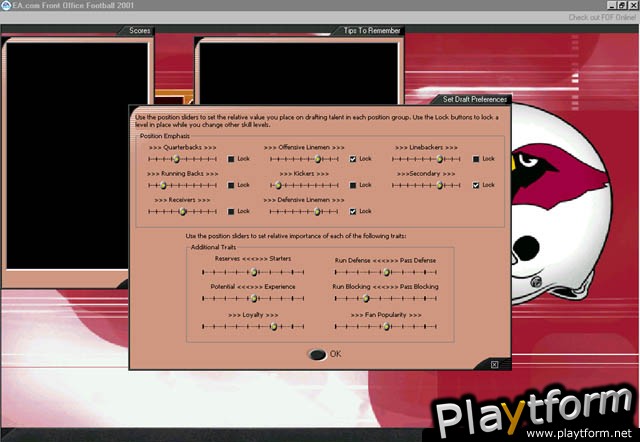This screenshot has width=640, height=442.
Task: Click the 'Kickers' slider label
Action: pyautogui.click(x=304, y=174)
